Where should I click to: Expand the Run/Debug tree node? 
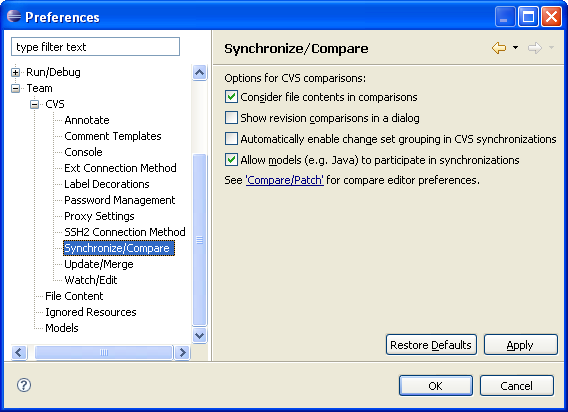pos(15,72)
